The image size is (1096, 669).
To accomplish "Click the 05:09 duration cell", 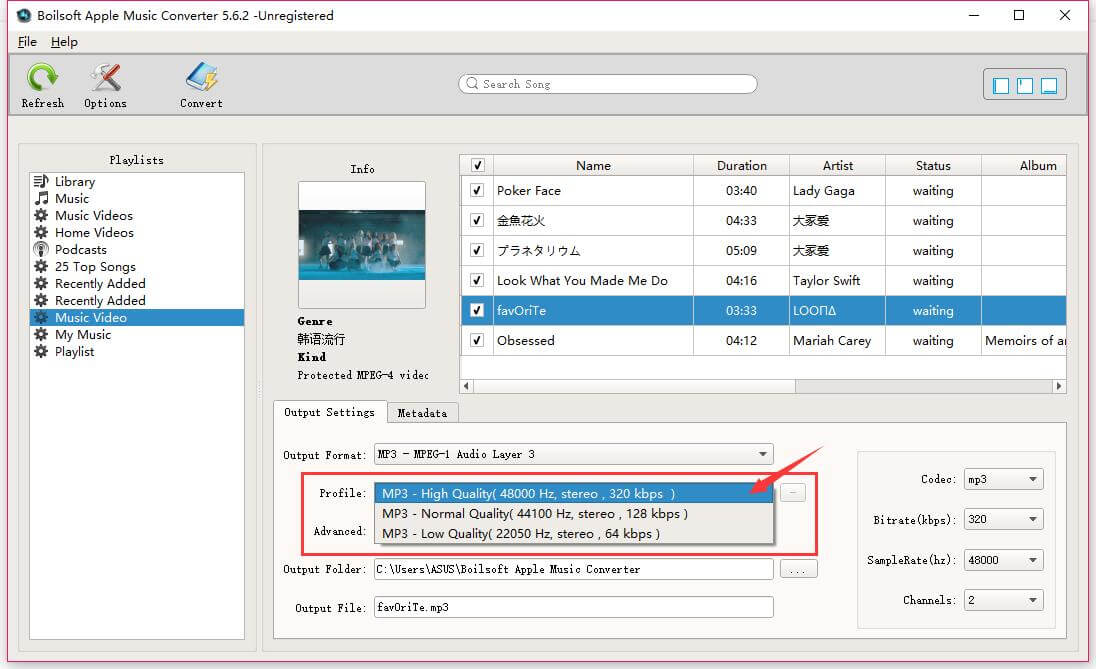I will 742,250.
